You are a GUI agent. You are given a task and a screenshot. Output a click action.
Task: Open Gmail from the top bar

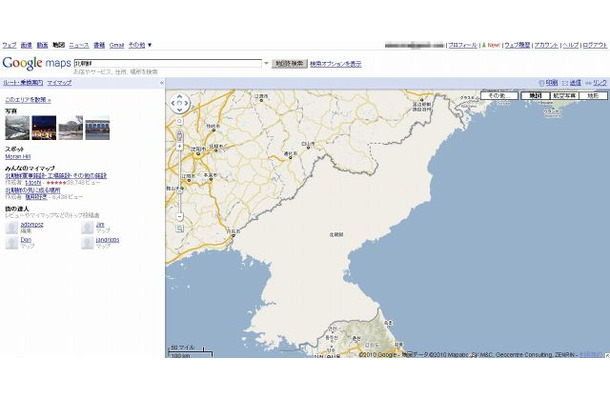click(x=117, y=45)
